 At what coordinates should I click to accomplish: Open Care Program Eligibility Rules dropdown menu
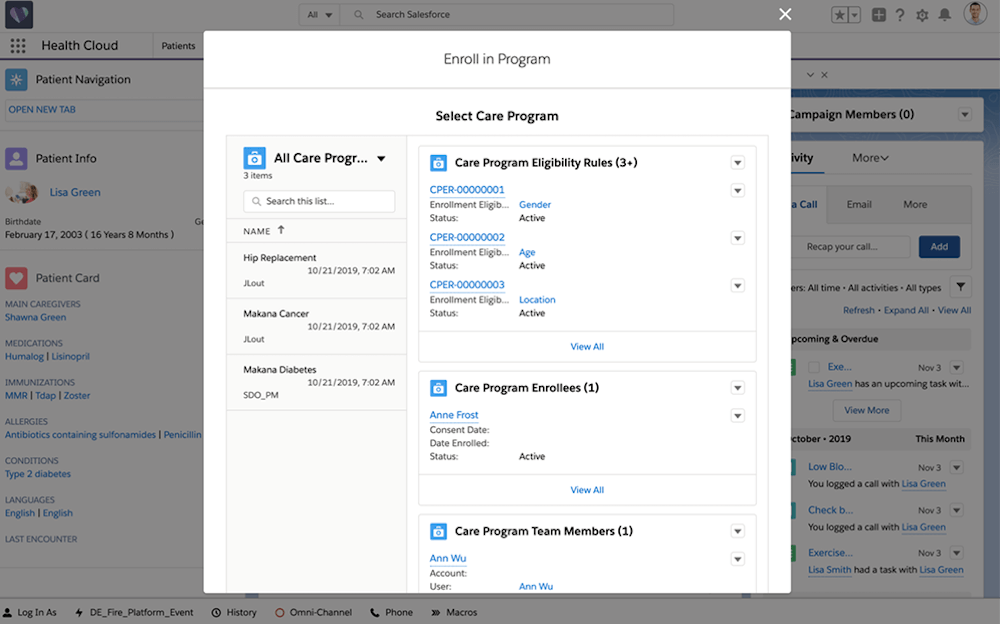pyautogui.click(x=737, y=163)
